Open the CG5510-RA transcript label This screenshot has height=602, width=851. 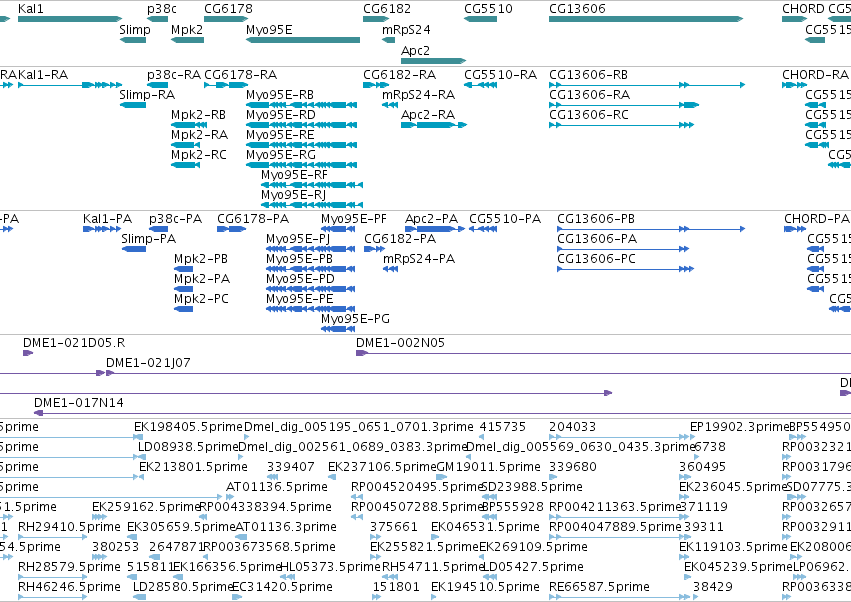(x=500, y=74)
